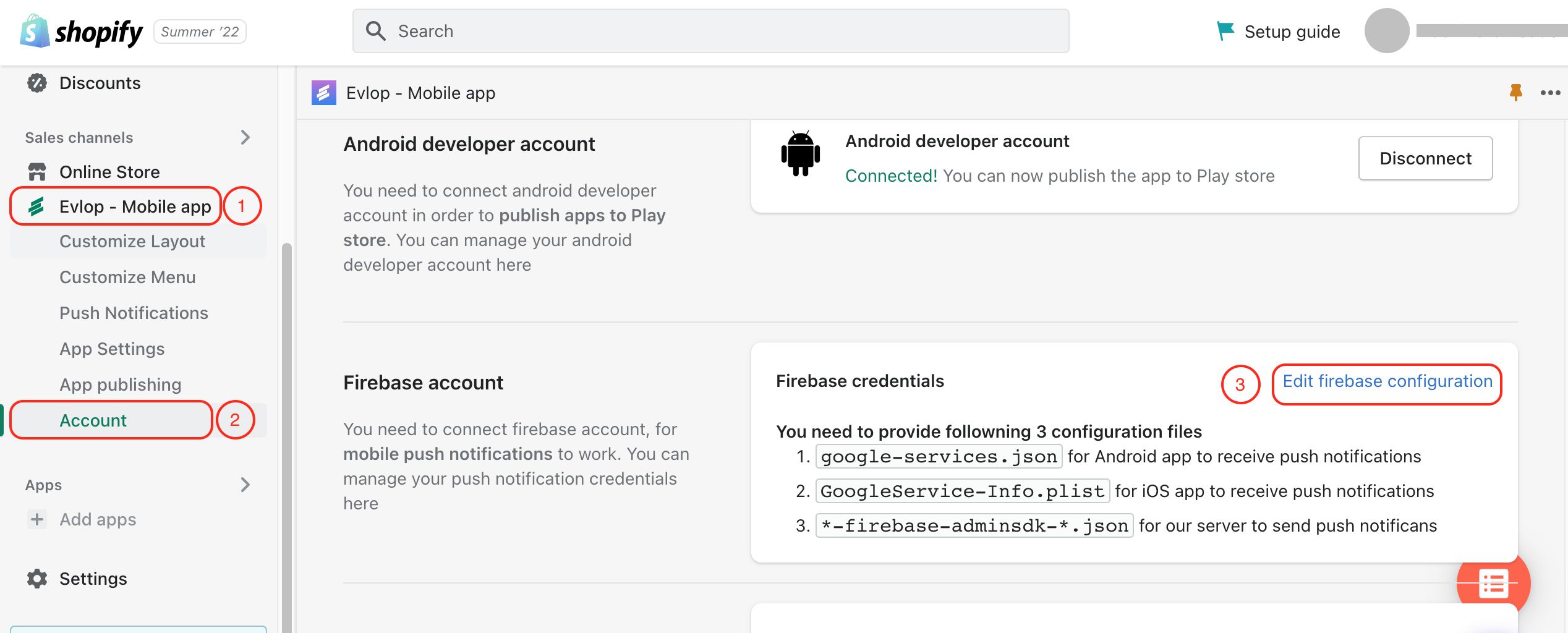The image size is (1568, 633).
Task: Click the Summer '22 badge
Action: (x=200, y=32)
